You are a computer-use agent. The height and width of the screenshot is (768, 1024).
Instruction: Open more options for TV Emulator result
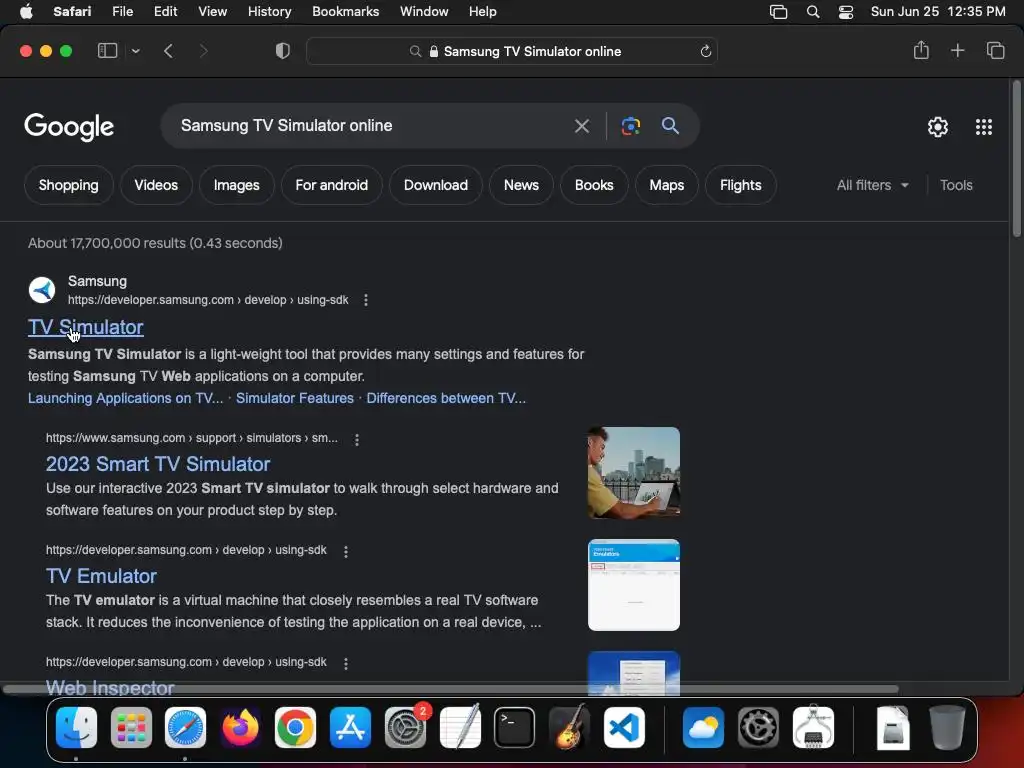click(345, 551)
